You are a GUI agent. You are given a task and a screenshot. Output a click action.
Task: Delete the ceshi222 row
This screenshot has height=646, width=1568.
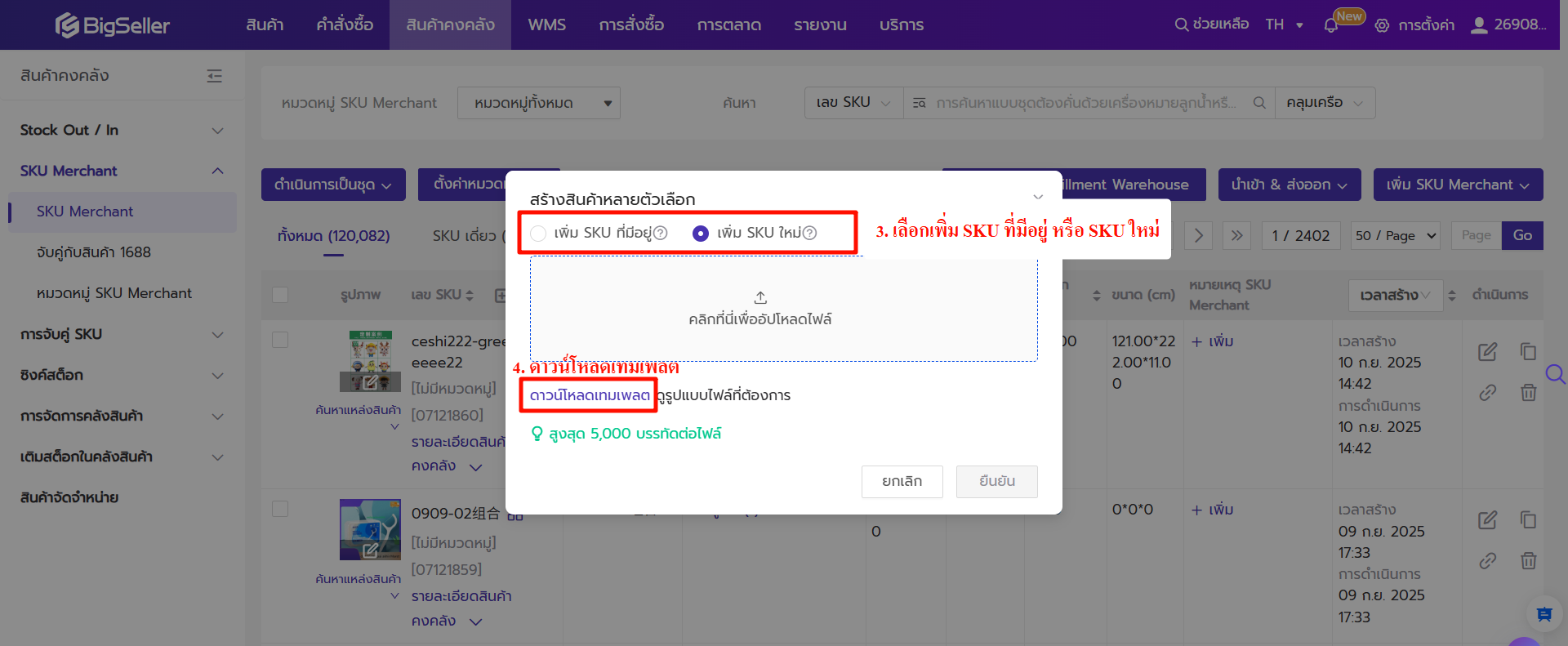point(1528,393)
